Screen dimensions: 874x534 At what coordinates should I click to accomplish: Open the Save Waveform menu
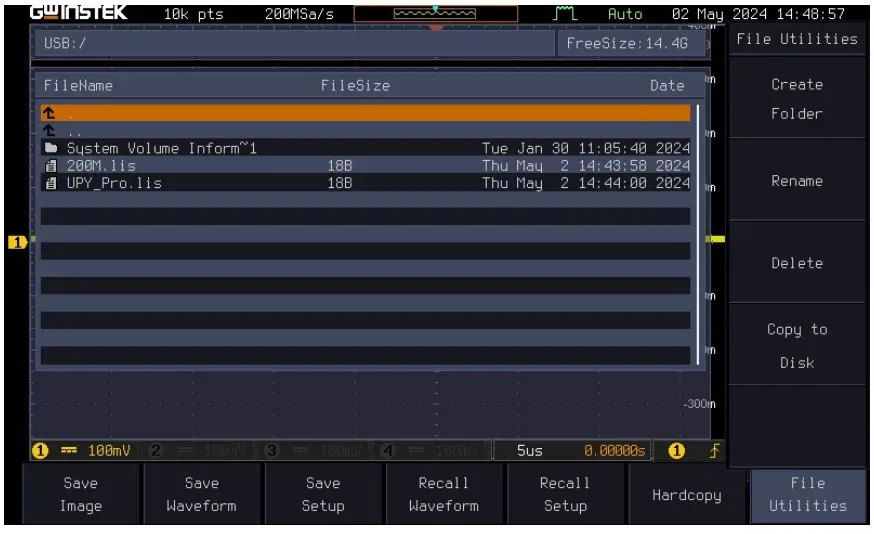pos(202,494)
